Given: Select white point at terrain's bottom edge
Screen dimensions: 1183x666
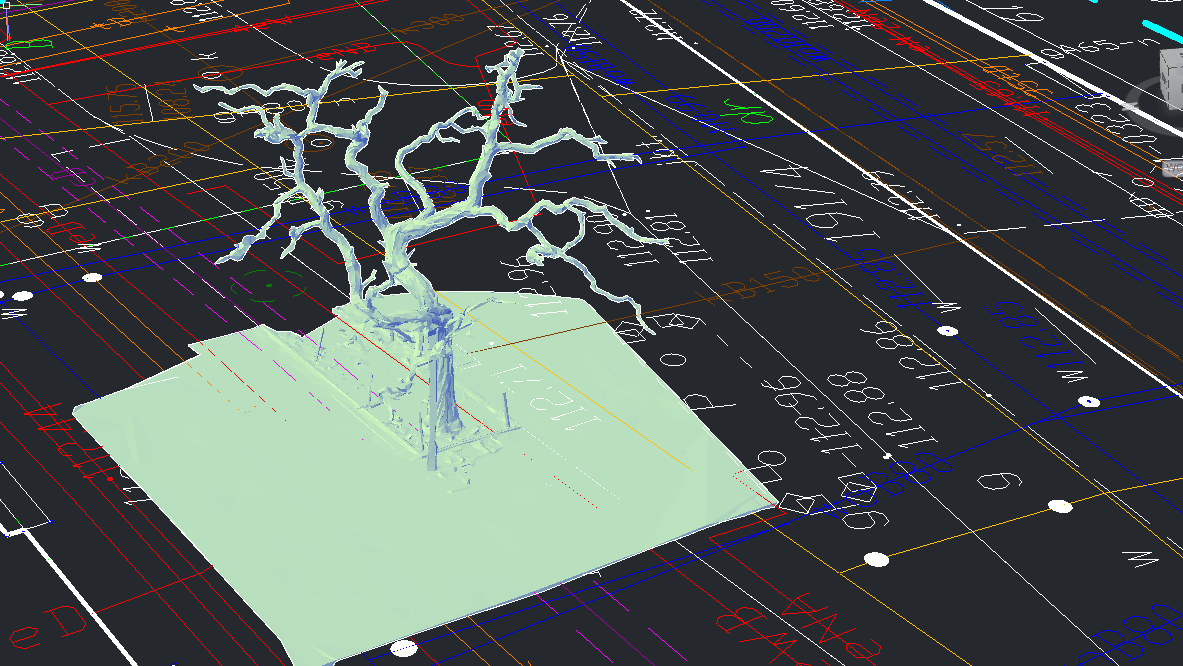Looking at the screenshot, I should click(x=403, y=648).
